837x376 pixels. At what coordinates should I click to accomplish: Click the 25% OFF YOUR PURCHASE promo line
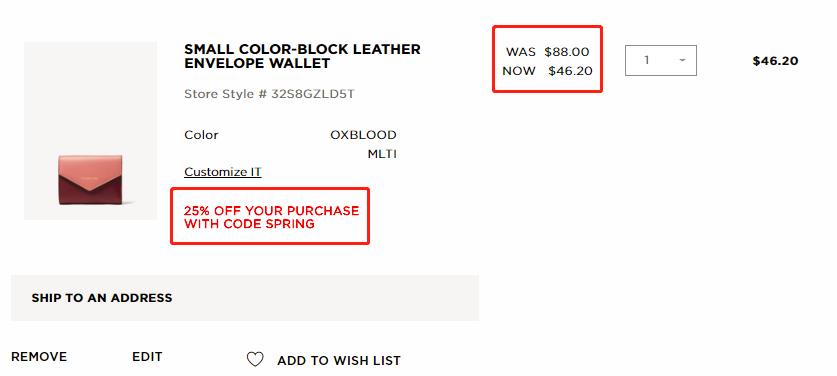click(x=272, y=210)
